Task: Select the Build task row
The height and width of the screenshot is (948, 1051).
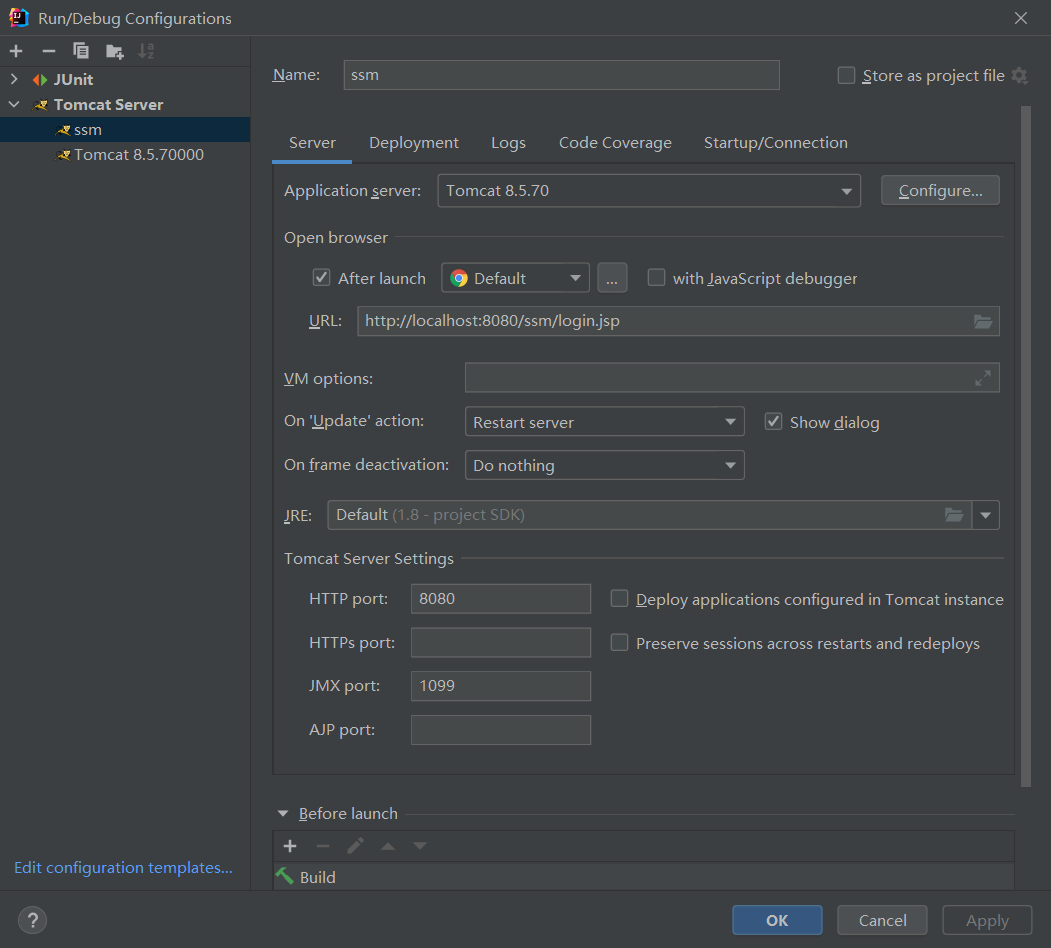Action: [x=643, y=876]
